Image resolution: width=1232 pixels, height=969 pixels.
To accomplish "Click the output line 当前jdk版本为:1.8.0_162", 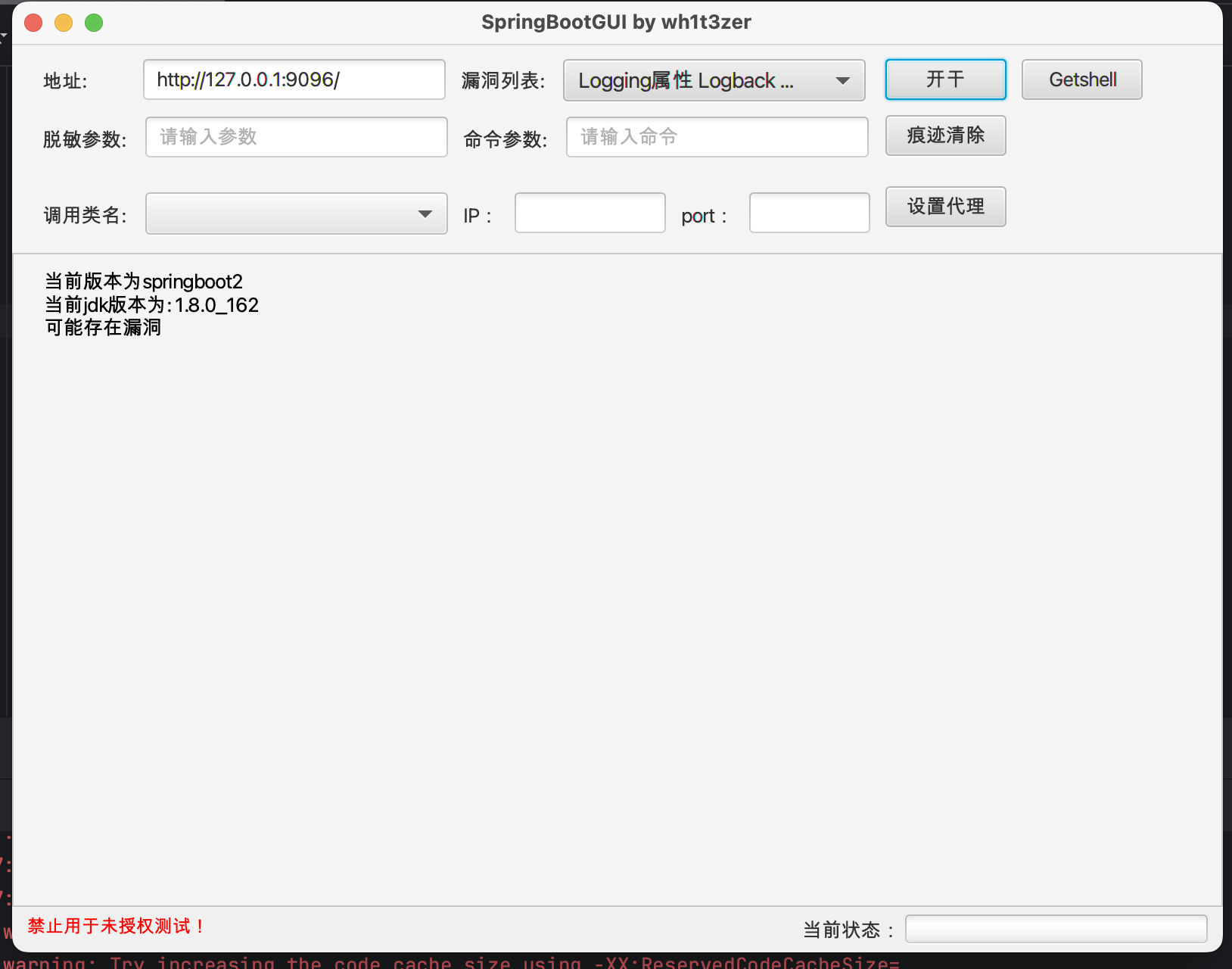I will tap(152, 305).
